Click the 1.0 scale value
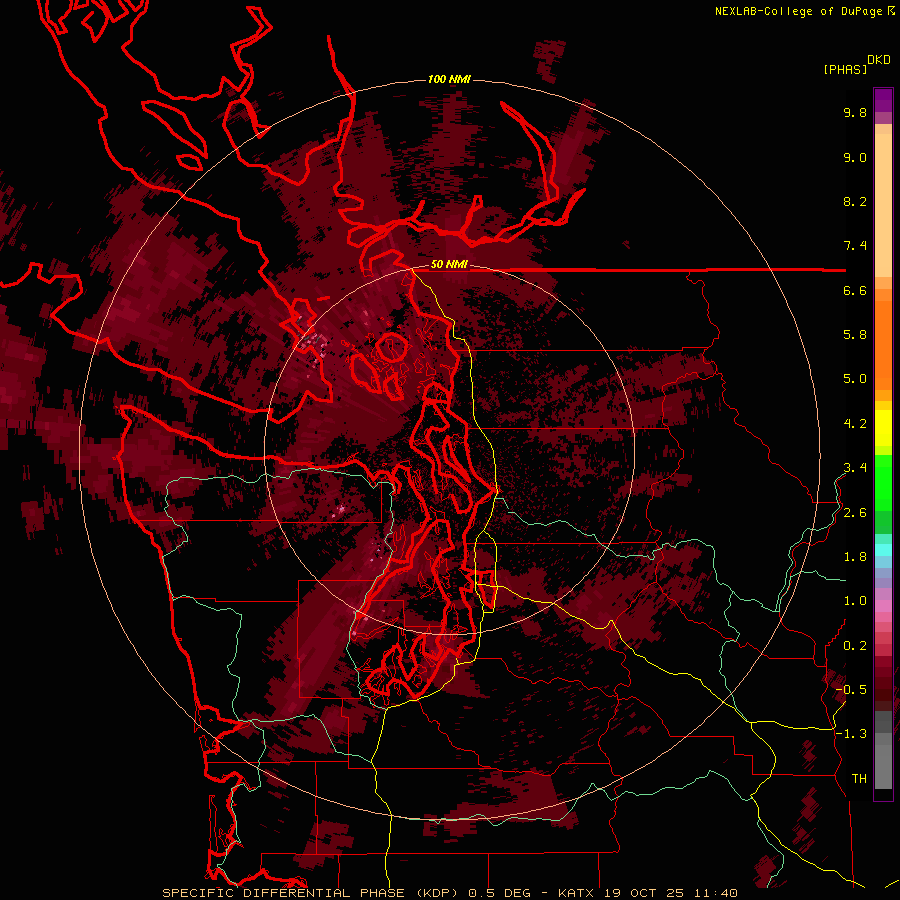900x900 pixels. click(855, 601)
